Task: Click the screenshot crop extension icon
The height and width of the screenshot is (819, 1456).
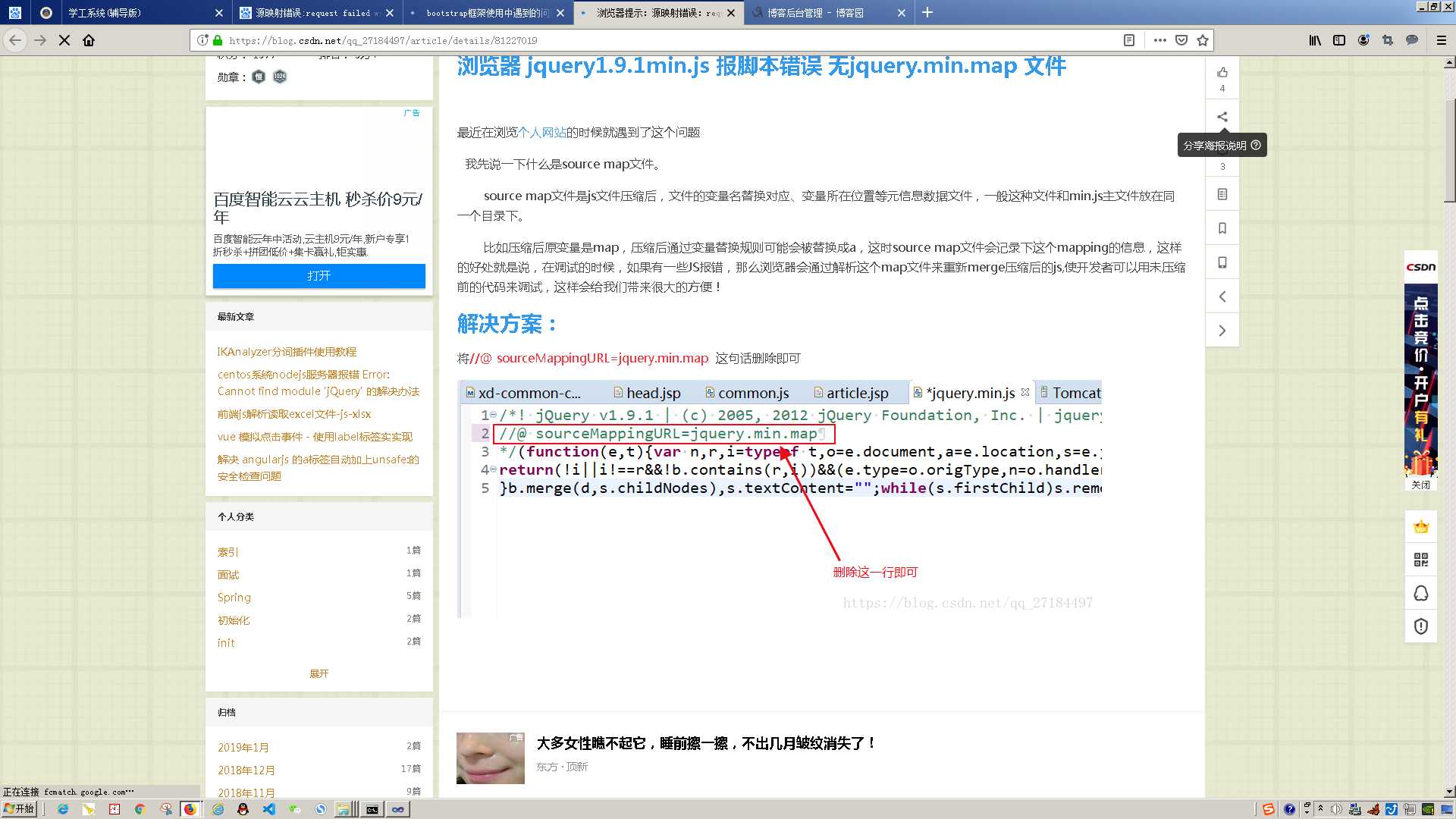Action: tap(1388, 40)
